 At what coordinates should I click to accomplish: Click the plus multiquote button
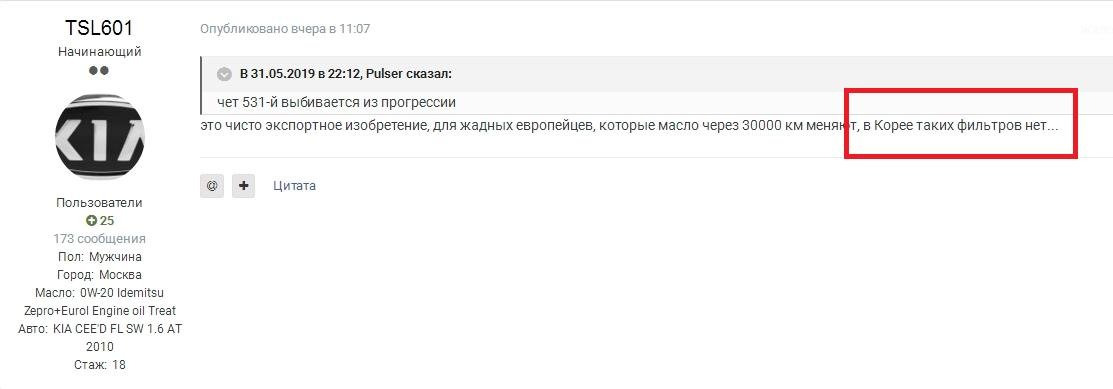tap(243, 186)
